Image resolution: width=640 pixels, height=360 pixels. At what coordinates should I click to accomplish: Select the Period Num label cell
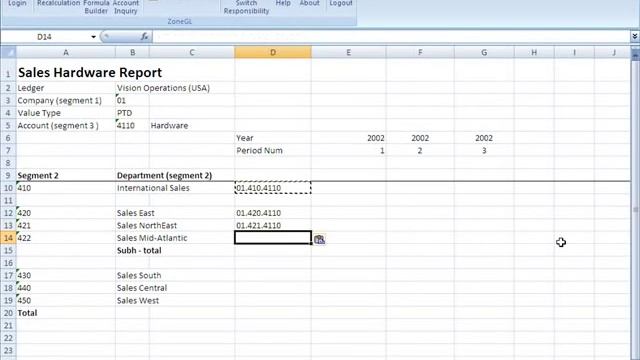(x=273, y=151)
